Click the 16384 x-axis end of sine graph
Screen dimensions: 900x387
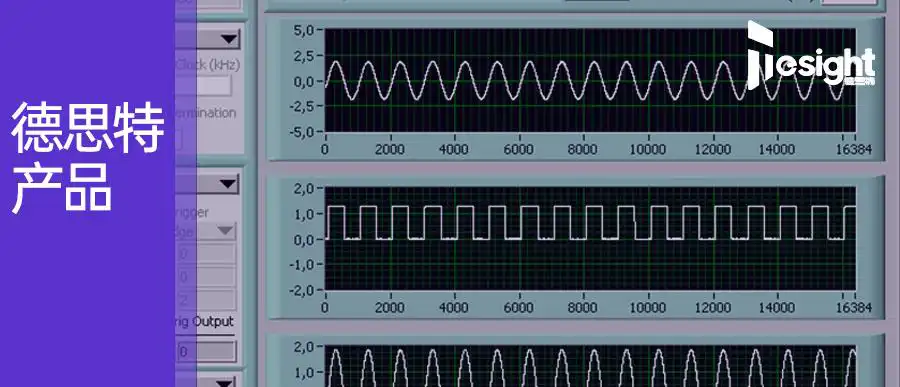[x=855, y=150]
